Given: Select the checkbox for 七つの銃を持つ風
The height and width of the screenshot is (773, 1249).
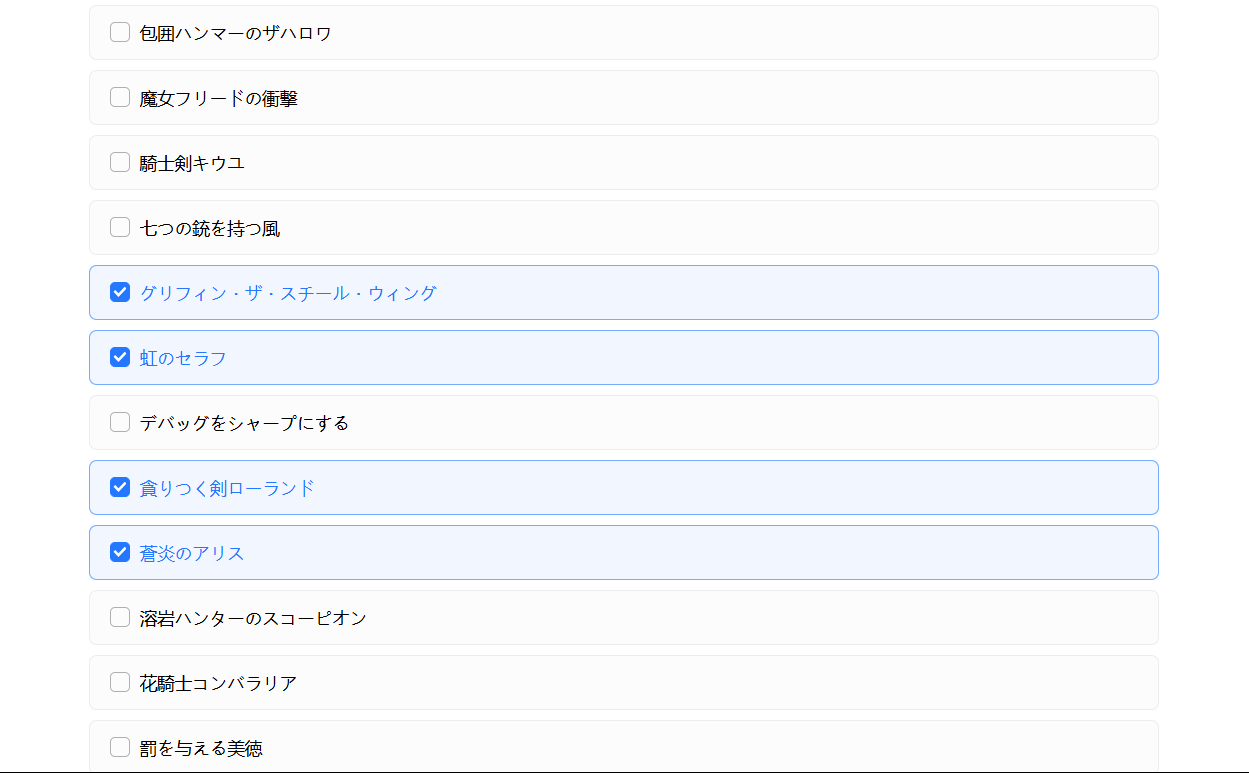Looking at the screenshot, I should click(x=120, y=227).
